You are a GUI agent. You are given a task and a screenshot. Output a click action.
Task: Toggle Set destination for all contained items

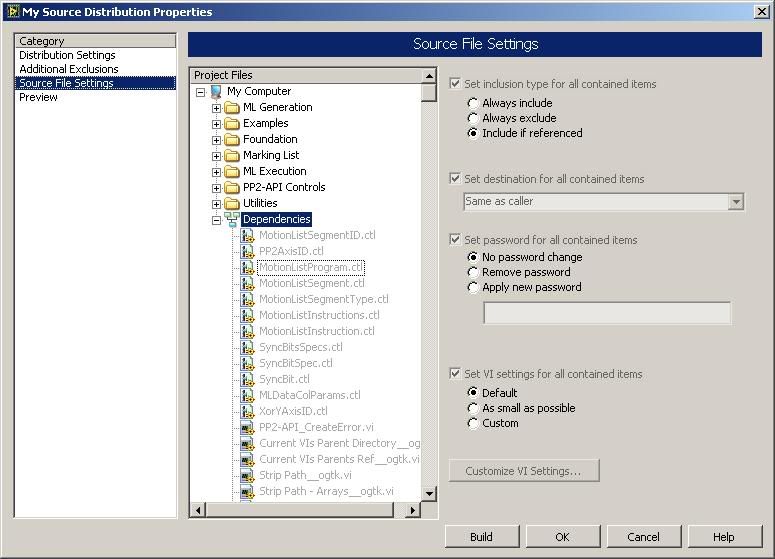[455, 178]
